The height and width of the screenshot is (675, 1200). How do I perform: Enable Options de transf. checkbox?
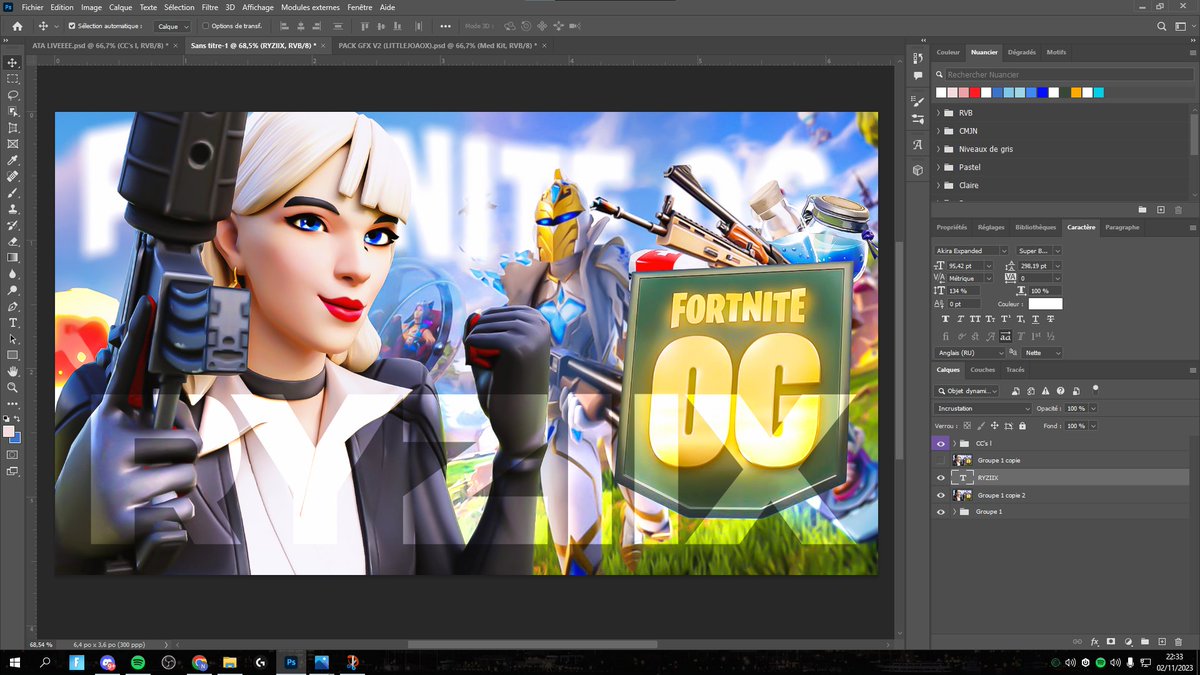(206, 26)
